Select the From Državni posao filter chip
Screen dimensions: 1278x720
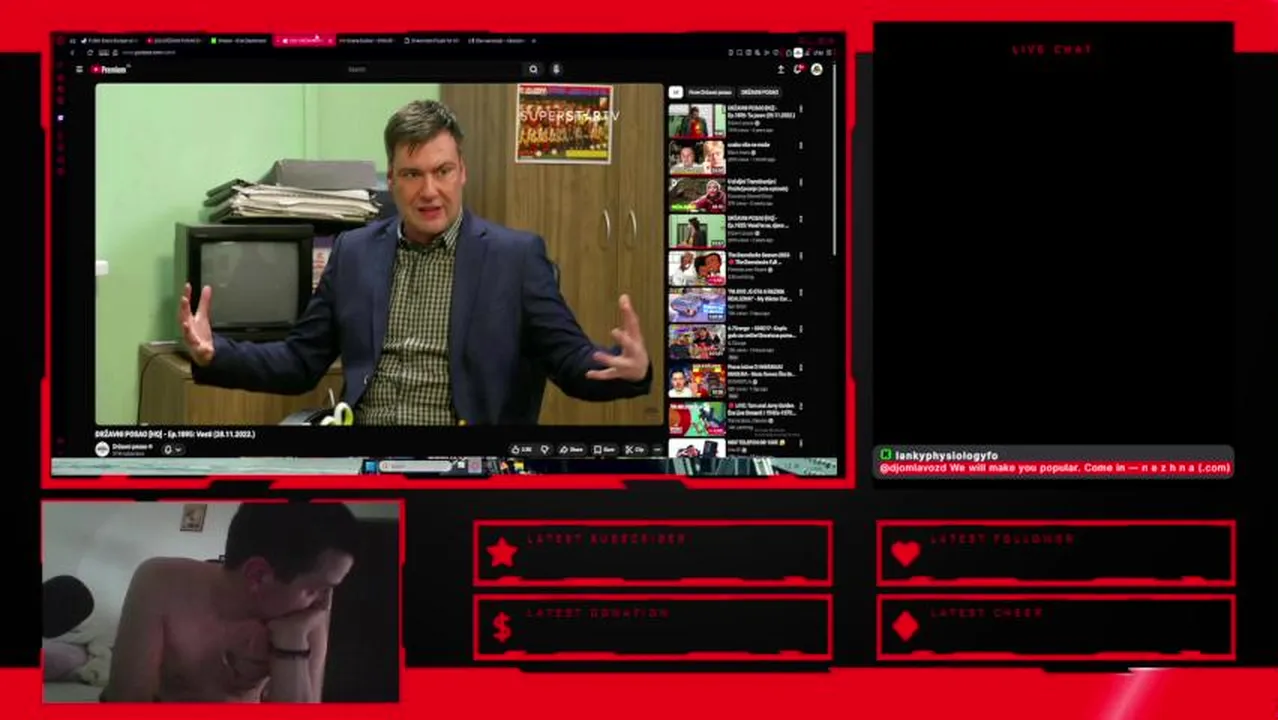pos(710,92)
